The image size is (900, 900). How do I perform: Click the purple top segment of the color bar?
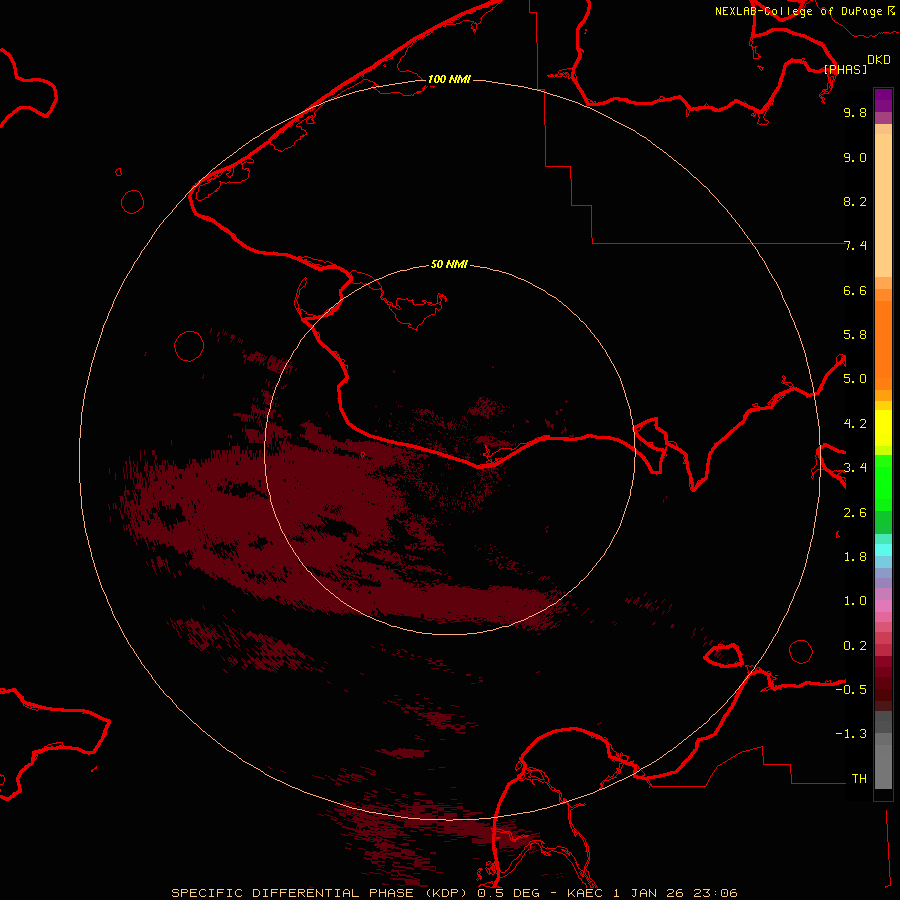(x=883, y=100)
